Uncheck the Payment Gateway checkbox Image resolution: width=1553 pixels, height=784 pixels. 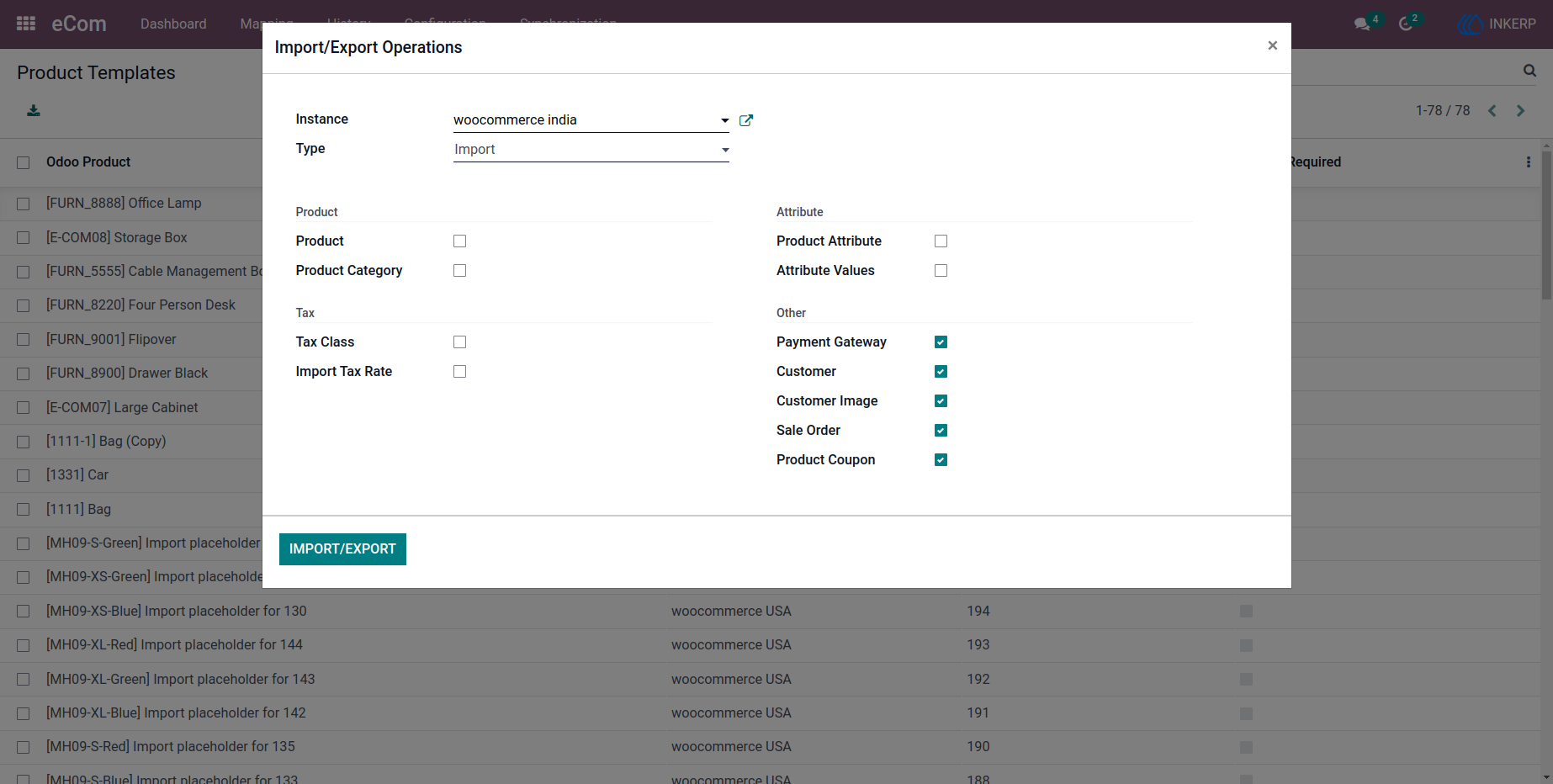pos(941,342)
